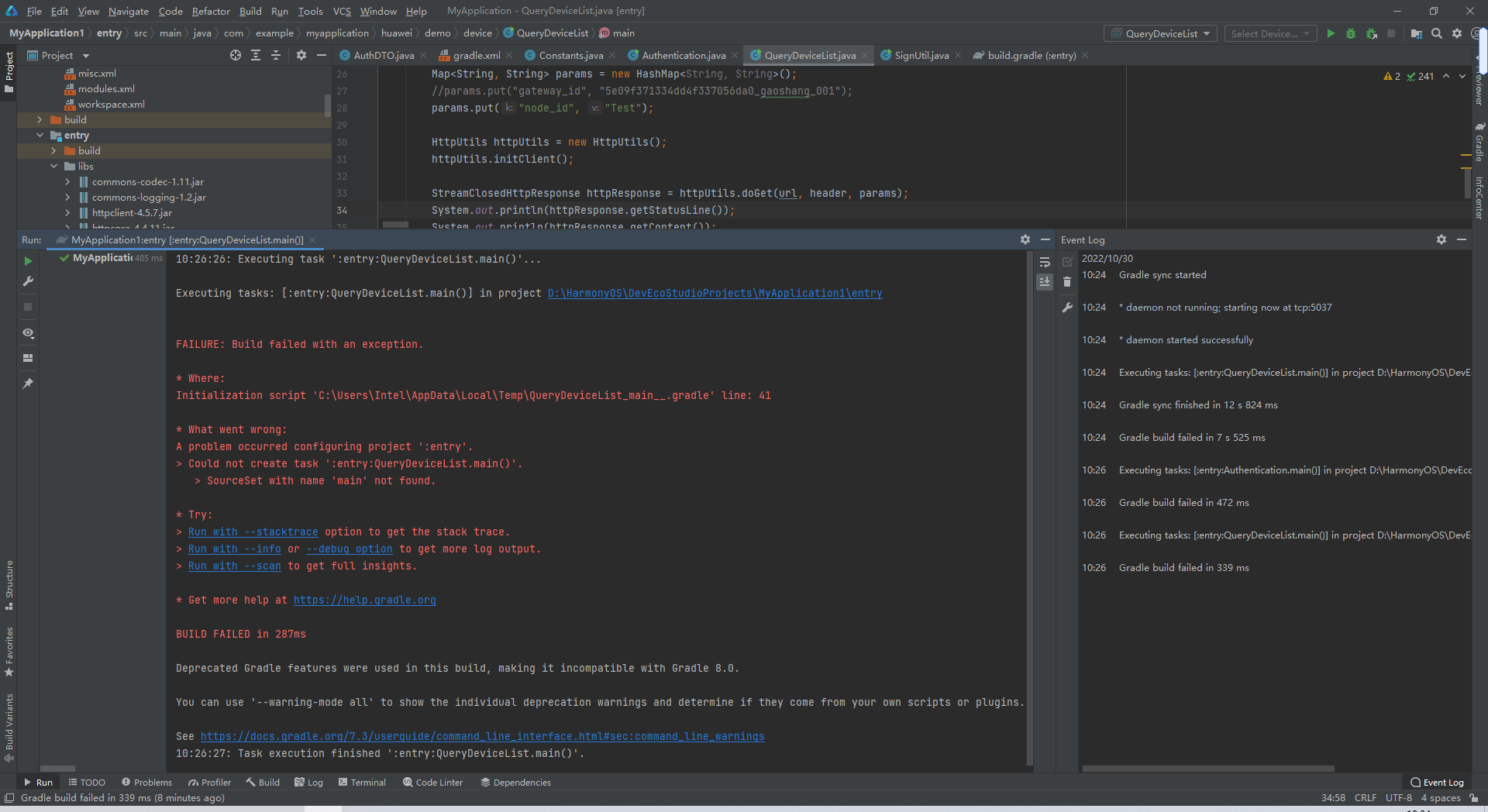Click the eye Show options icon in Run panel

tap(28, 333)
